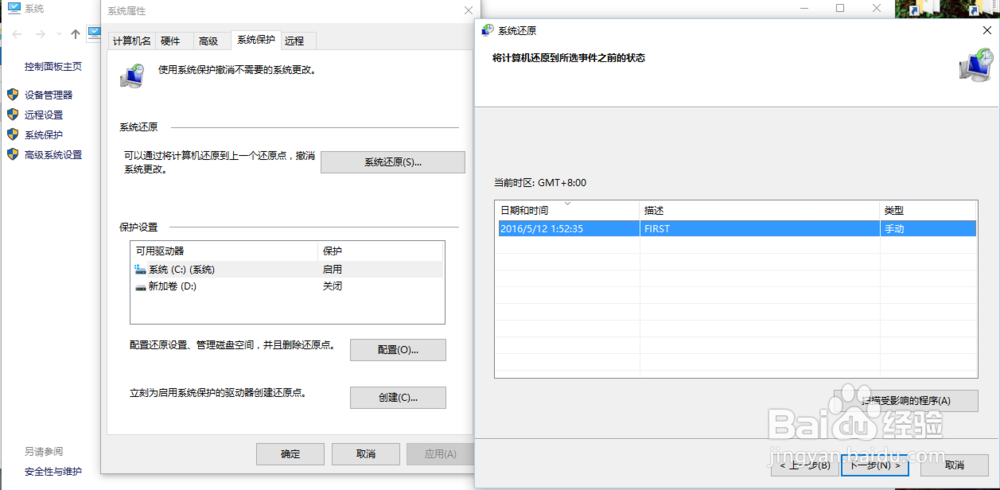Switch to 高级 tab
Viewport: 1000px width, 490px height.
[x=209, y=41]
